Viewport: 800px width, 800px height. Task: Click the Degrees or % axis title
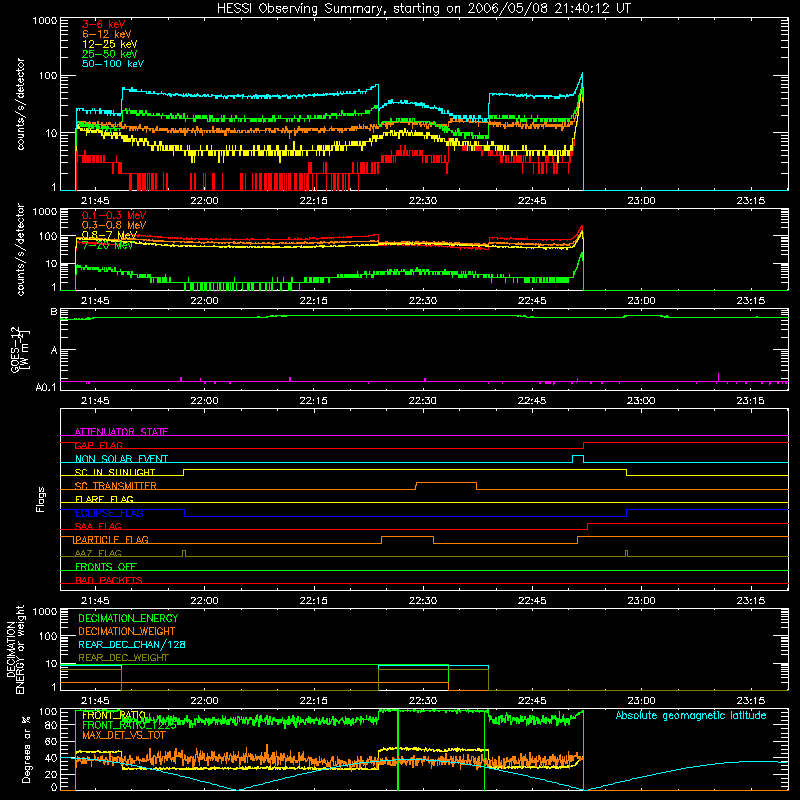coord(27,749)
